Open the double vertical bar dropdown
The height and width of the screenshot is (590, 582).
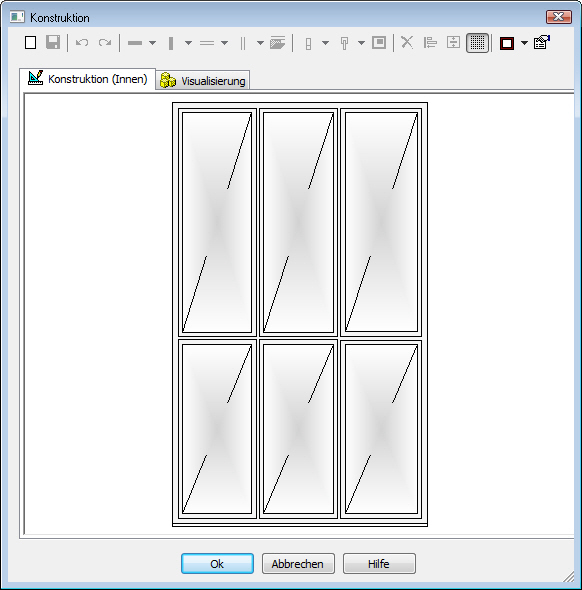(x=260, y=43)
